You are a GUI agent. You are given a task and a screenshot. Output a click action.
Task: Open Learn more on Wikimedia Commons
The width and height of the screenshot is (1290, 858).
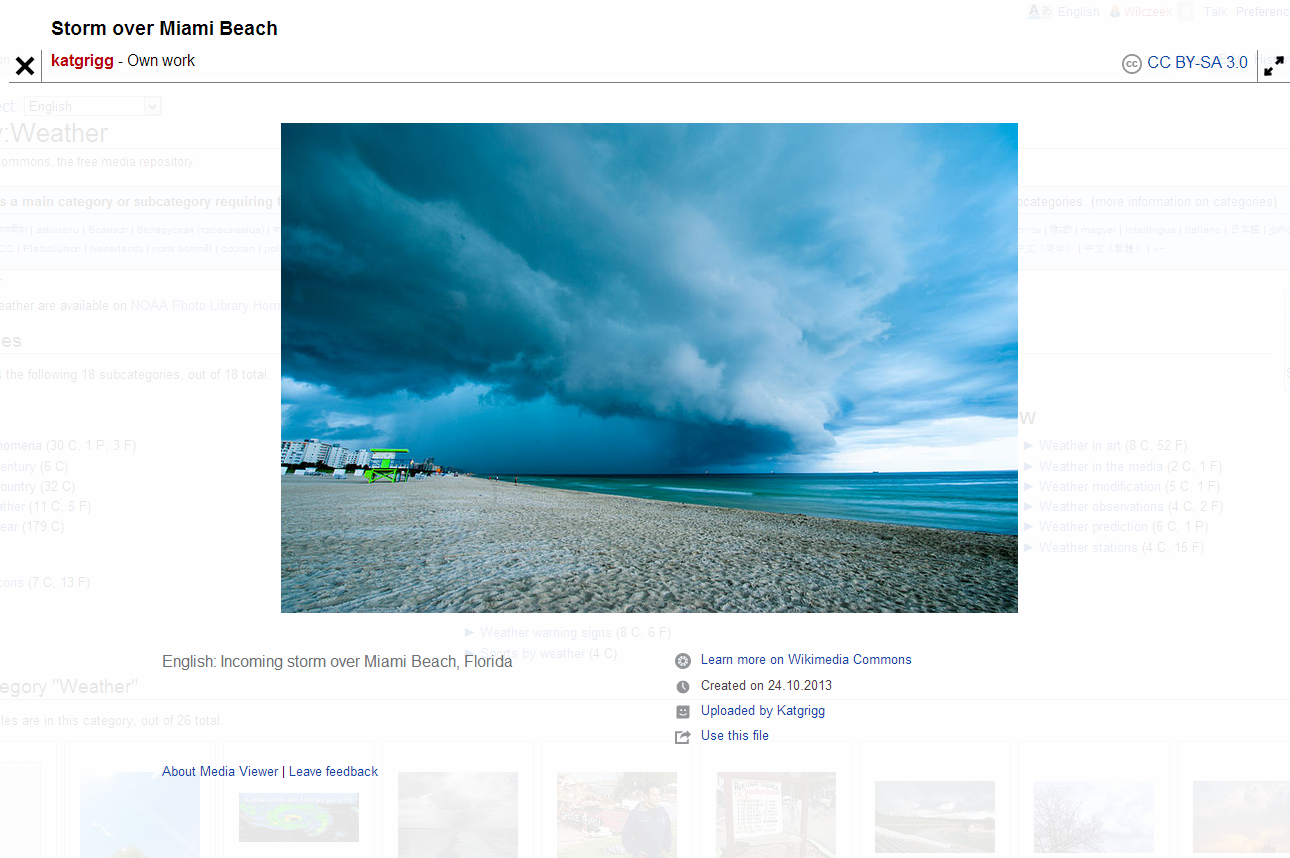(x=806, y=660)
